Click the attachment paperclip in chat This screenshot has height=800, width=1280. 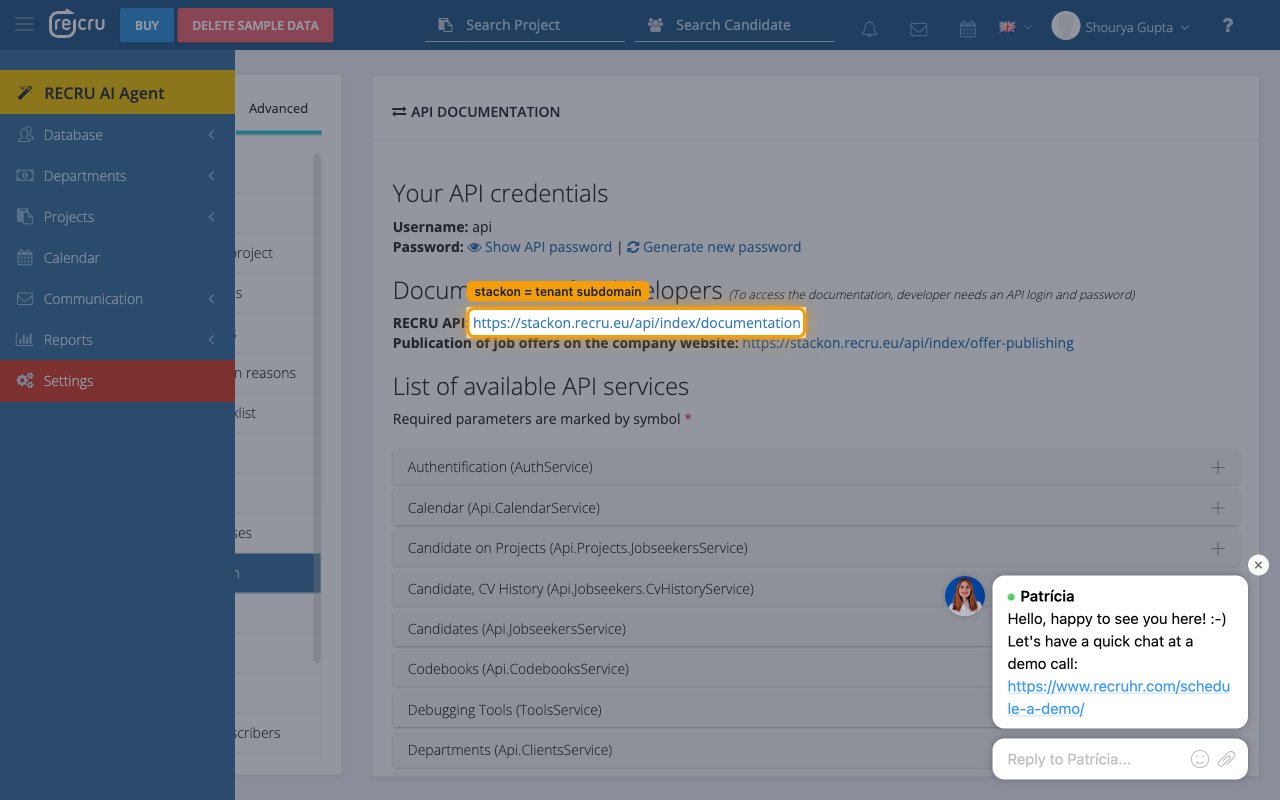1227,759
